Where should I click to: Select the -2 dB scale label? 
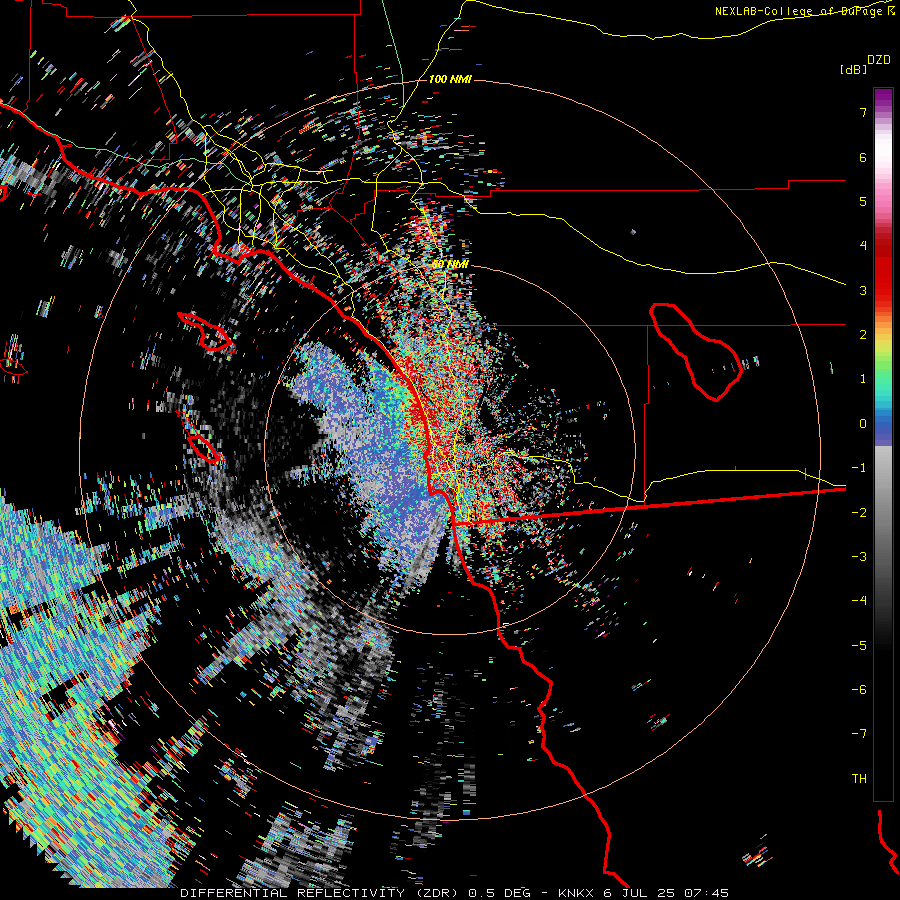tap(859, 513)
